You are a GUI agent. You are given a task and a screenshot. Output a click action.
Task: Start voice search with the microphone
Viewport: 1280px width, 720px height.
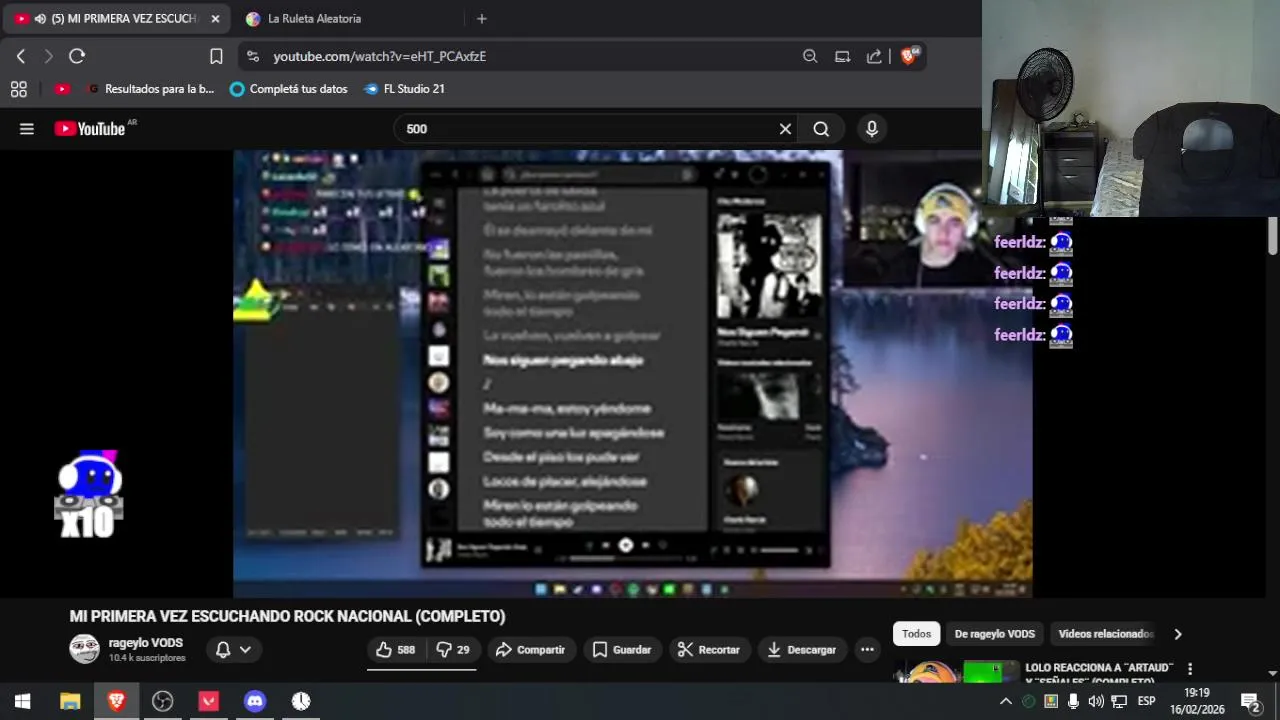pyautogui.click(x=872, y=129)
